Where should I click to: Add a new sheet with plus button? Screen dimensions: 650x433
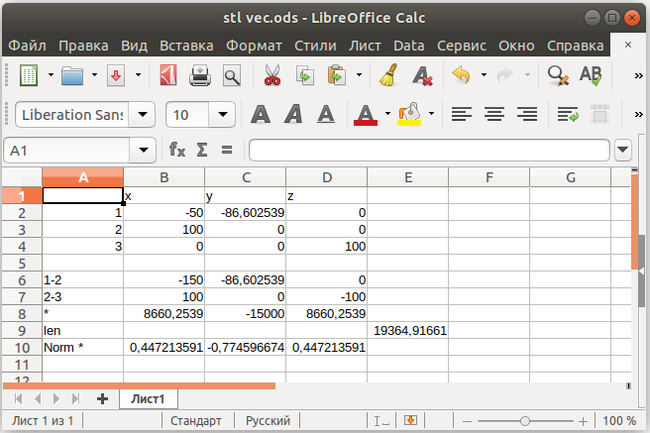coord(101,398)
